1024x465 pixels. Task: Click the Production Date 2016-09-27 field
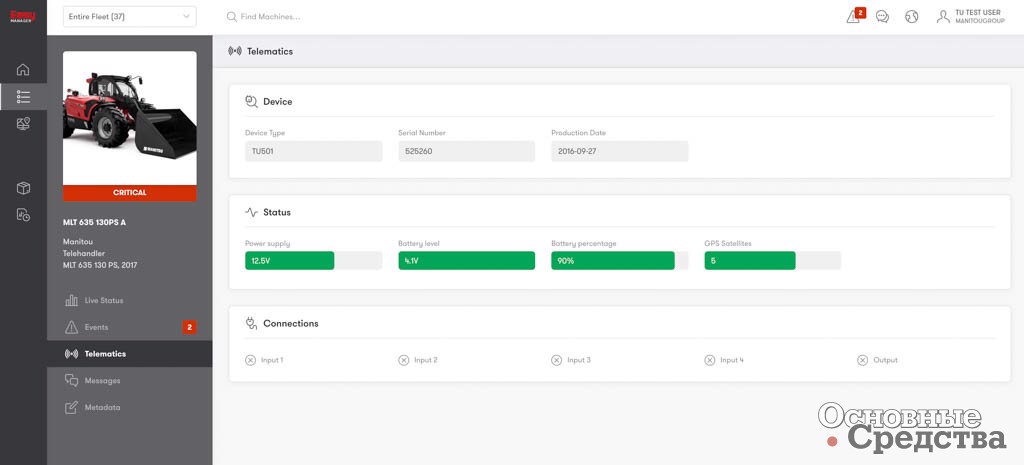coord(620,151)
